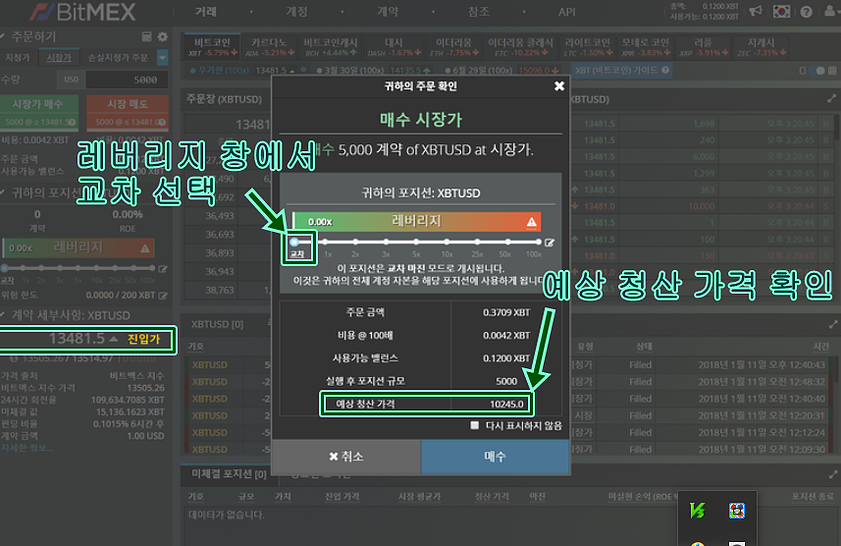Click the announcements megaphone icon
Image resolution: width=841 pixels, height=546 pixels.
[x=754, y=11]
